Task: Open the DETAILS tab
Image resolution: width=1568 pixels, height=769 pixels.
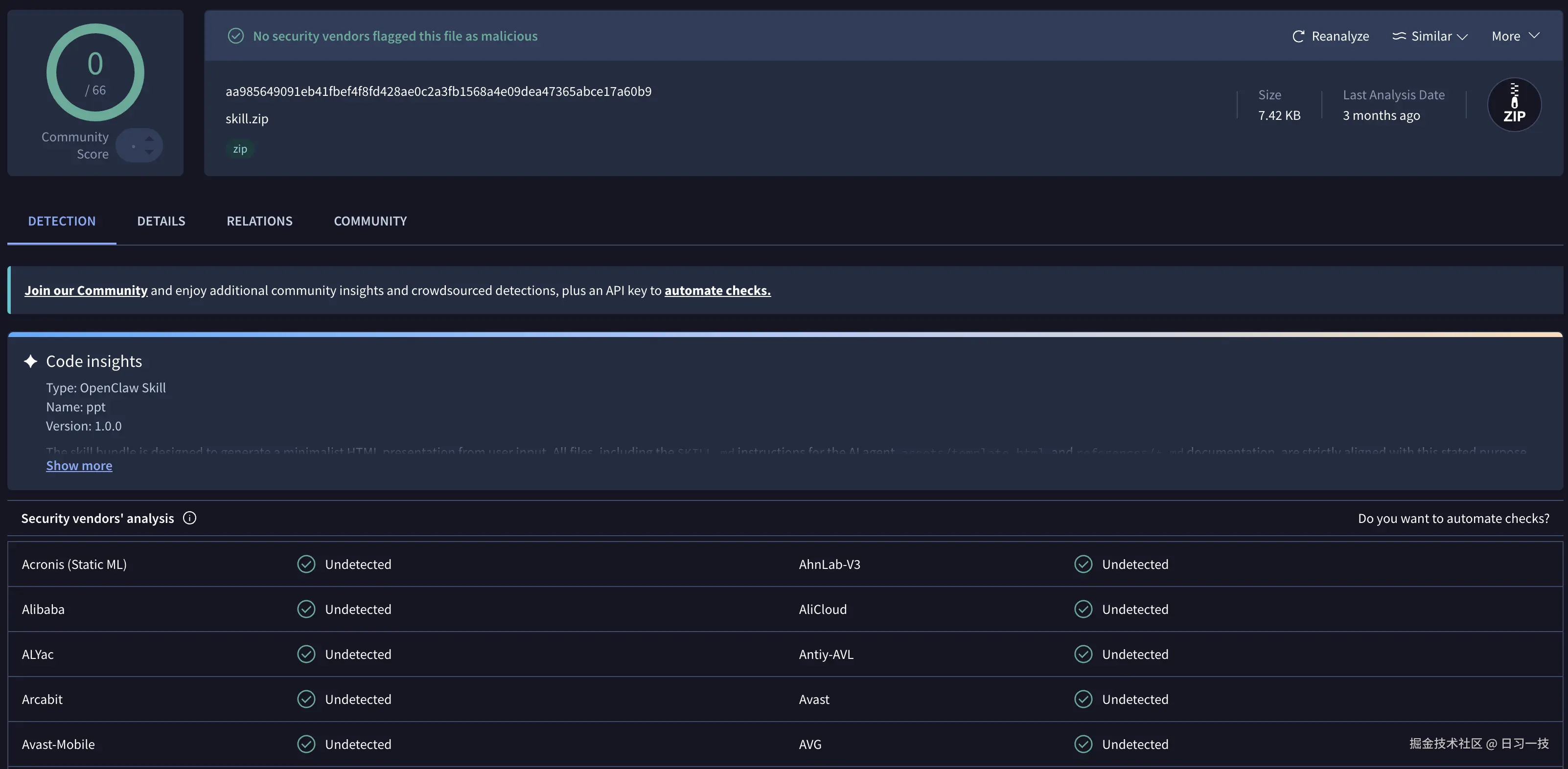Action: 161,221
